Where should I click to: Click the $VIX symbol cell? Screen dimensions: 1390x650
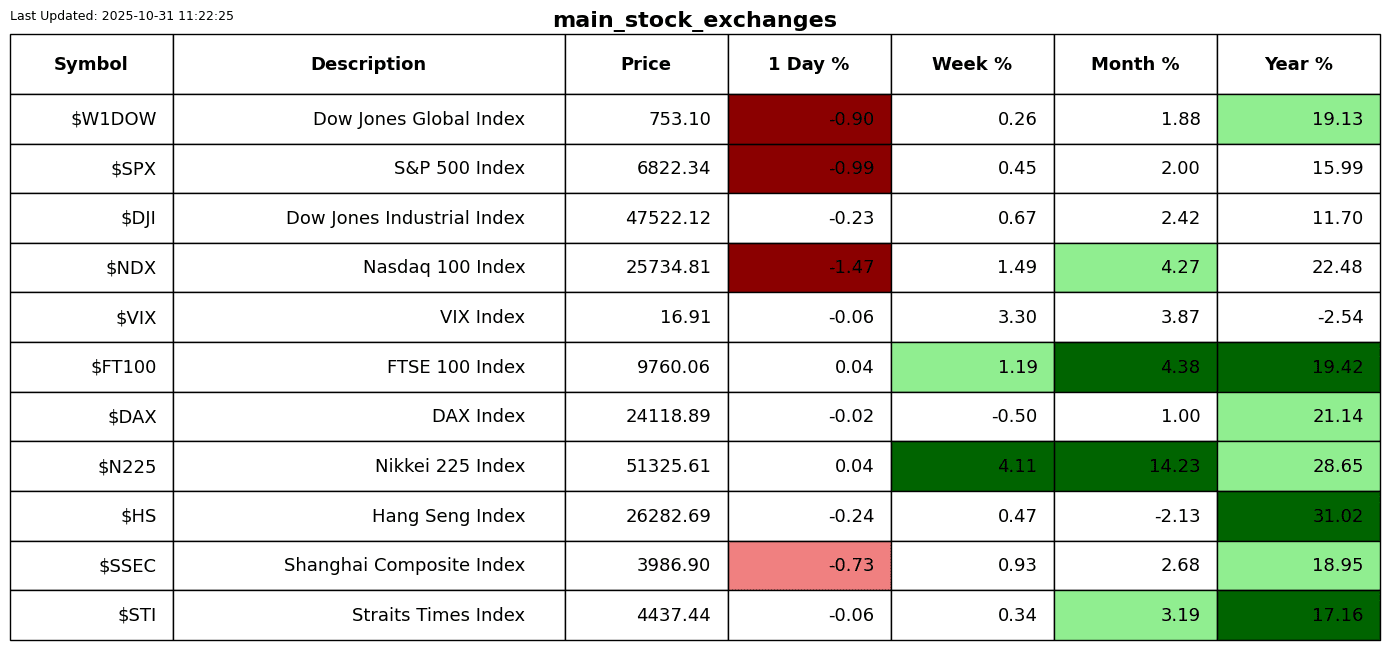point(135,318)
